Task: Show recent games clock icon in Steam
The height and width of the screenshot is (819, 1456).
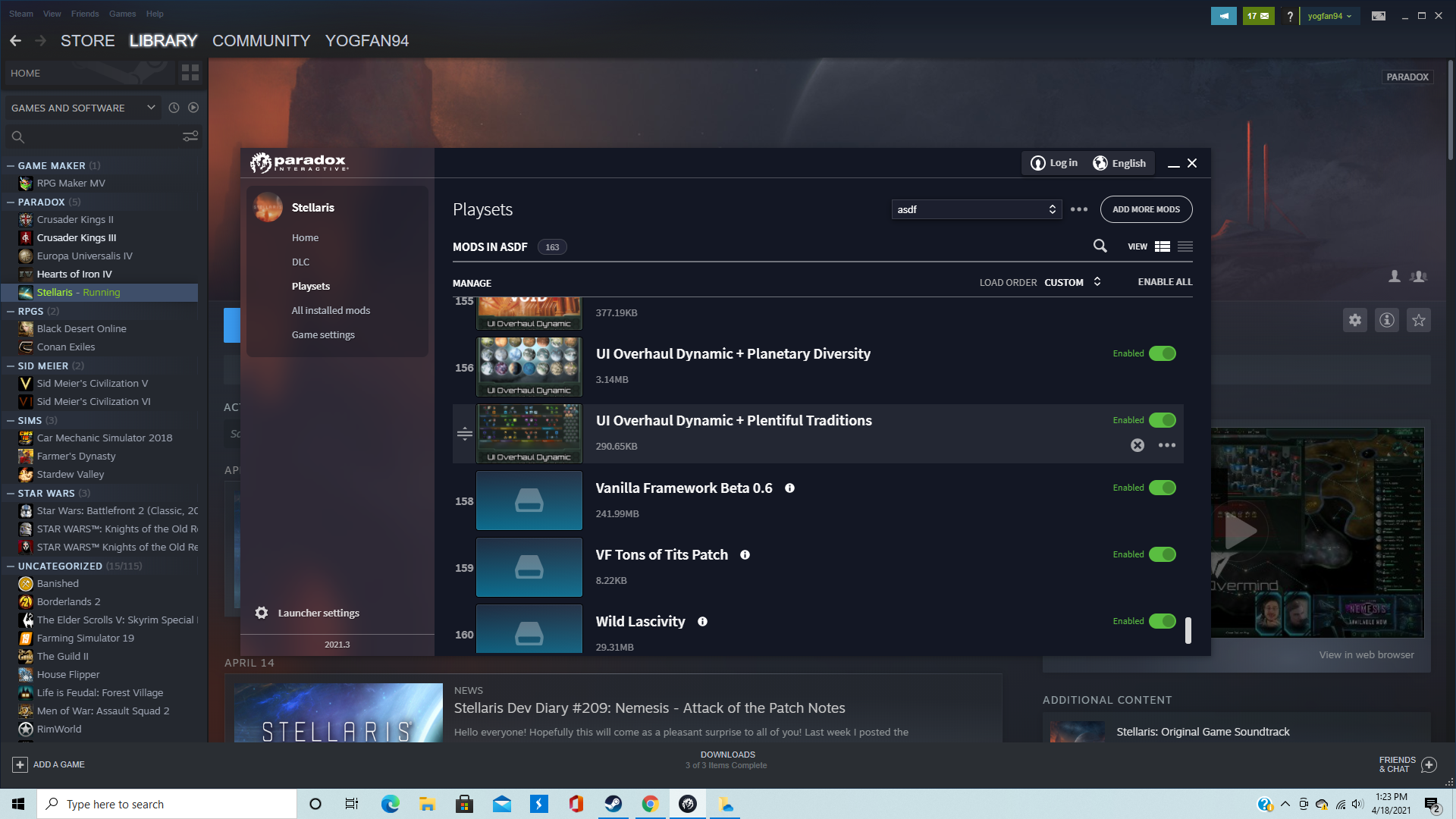Action: click(174, 108)
